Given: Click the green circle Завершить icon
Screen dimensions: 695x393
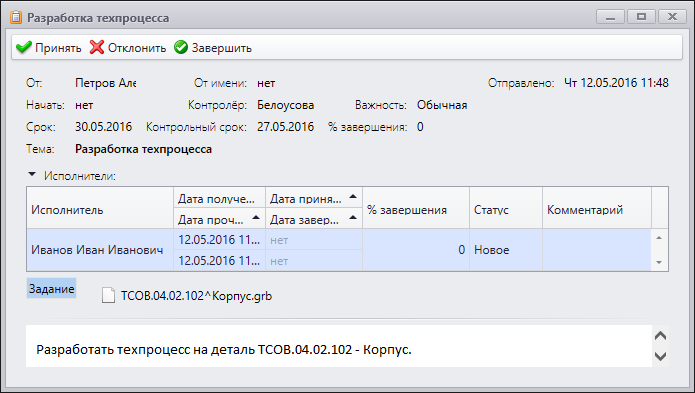Looking at the screenshot, I should (x=181, y=47).
